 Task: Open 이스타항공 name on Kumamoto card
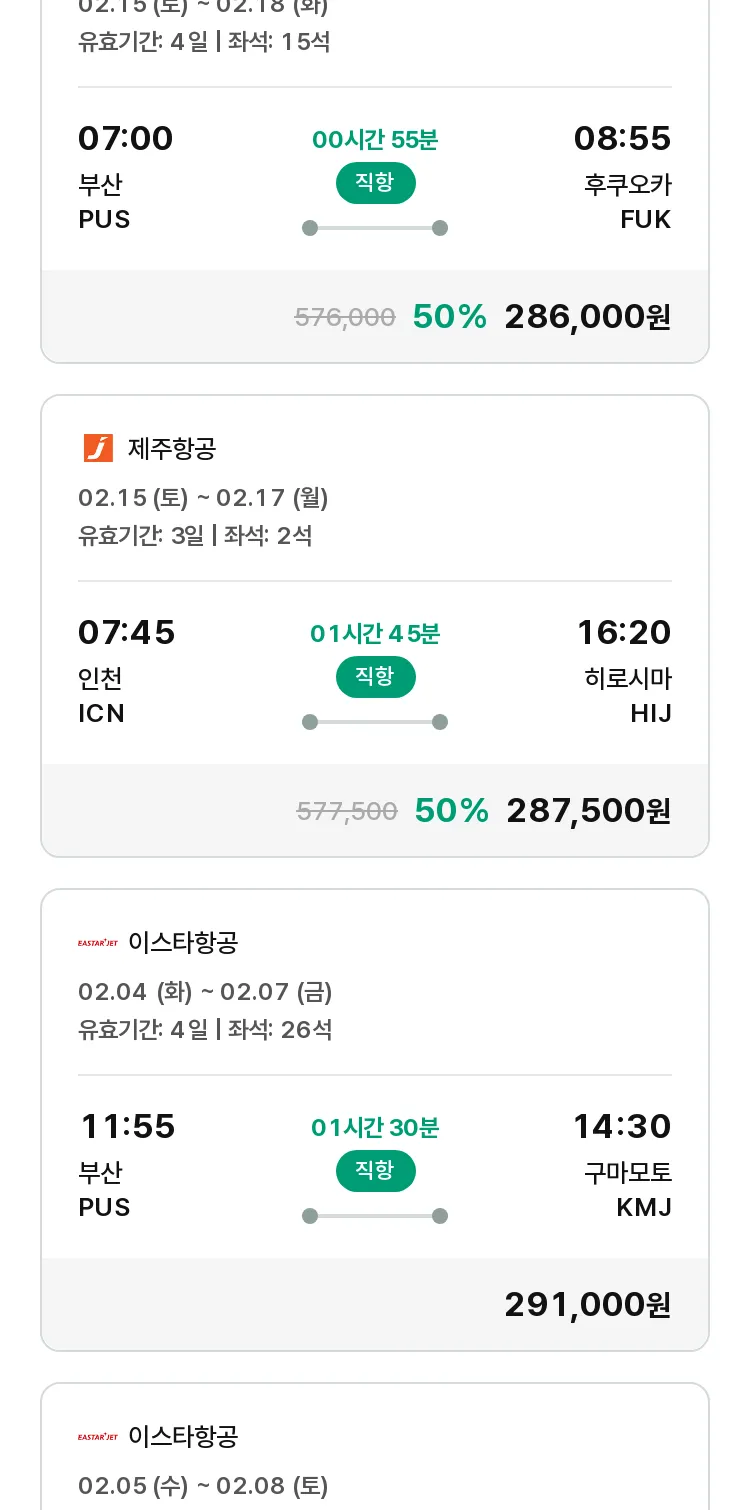[x=183, y=942]
